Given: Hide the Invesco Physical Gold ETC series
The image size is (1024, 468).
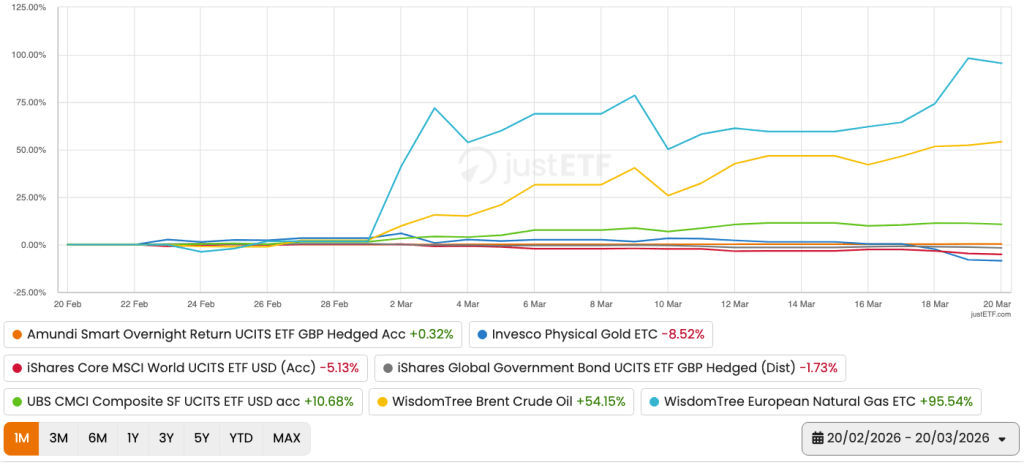Looking at the screenshot, I should [x=596, y=334].
